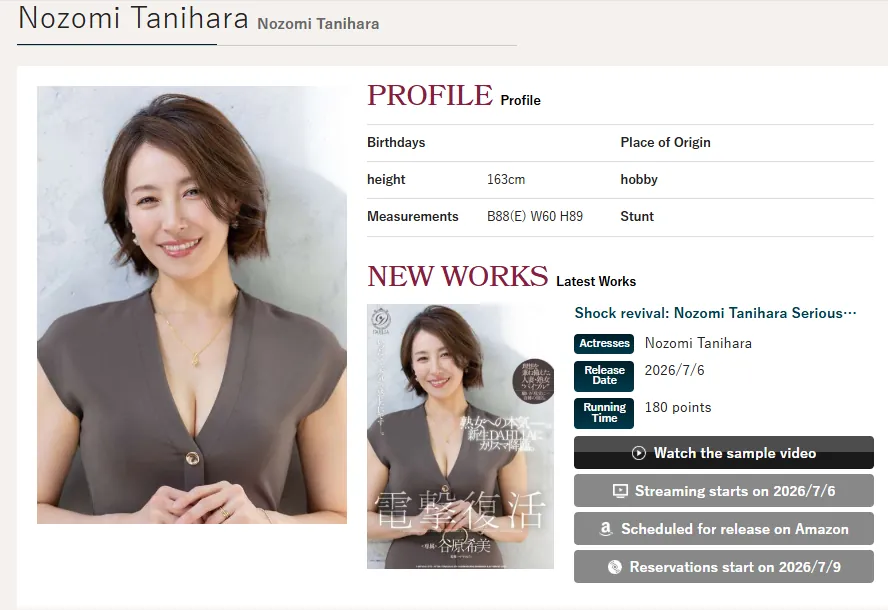Open Reservations start on 2026/7/9 button
Viewport: 888px width, 610px height.
(x=724, y=566)
